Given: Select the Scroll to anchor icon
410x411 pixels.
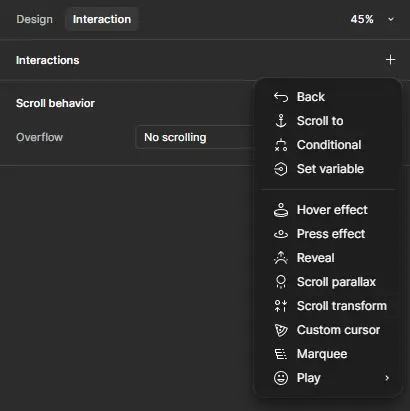Looking at the screenshot, I should [281, 121].
